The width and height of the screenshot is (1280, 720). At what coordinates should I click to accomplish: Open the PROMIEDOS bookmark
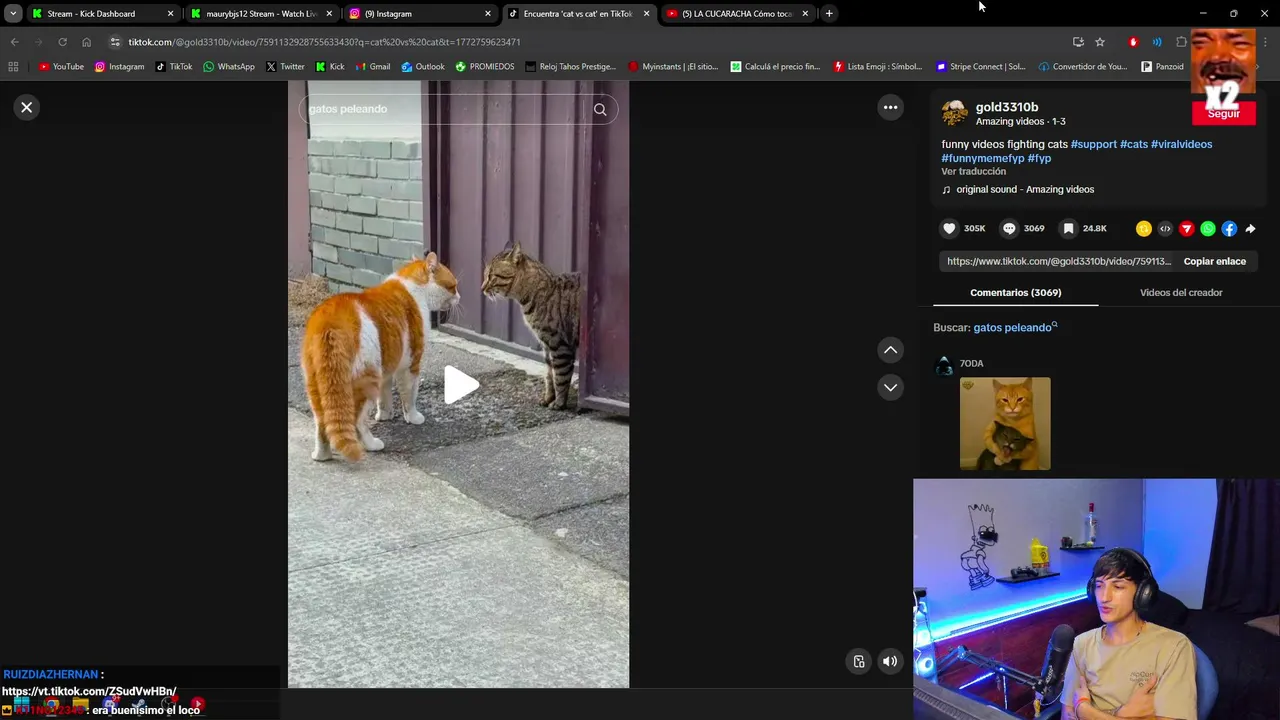coord(484,67)
